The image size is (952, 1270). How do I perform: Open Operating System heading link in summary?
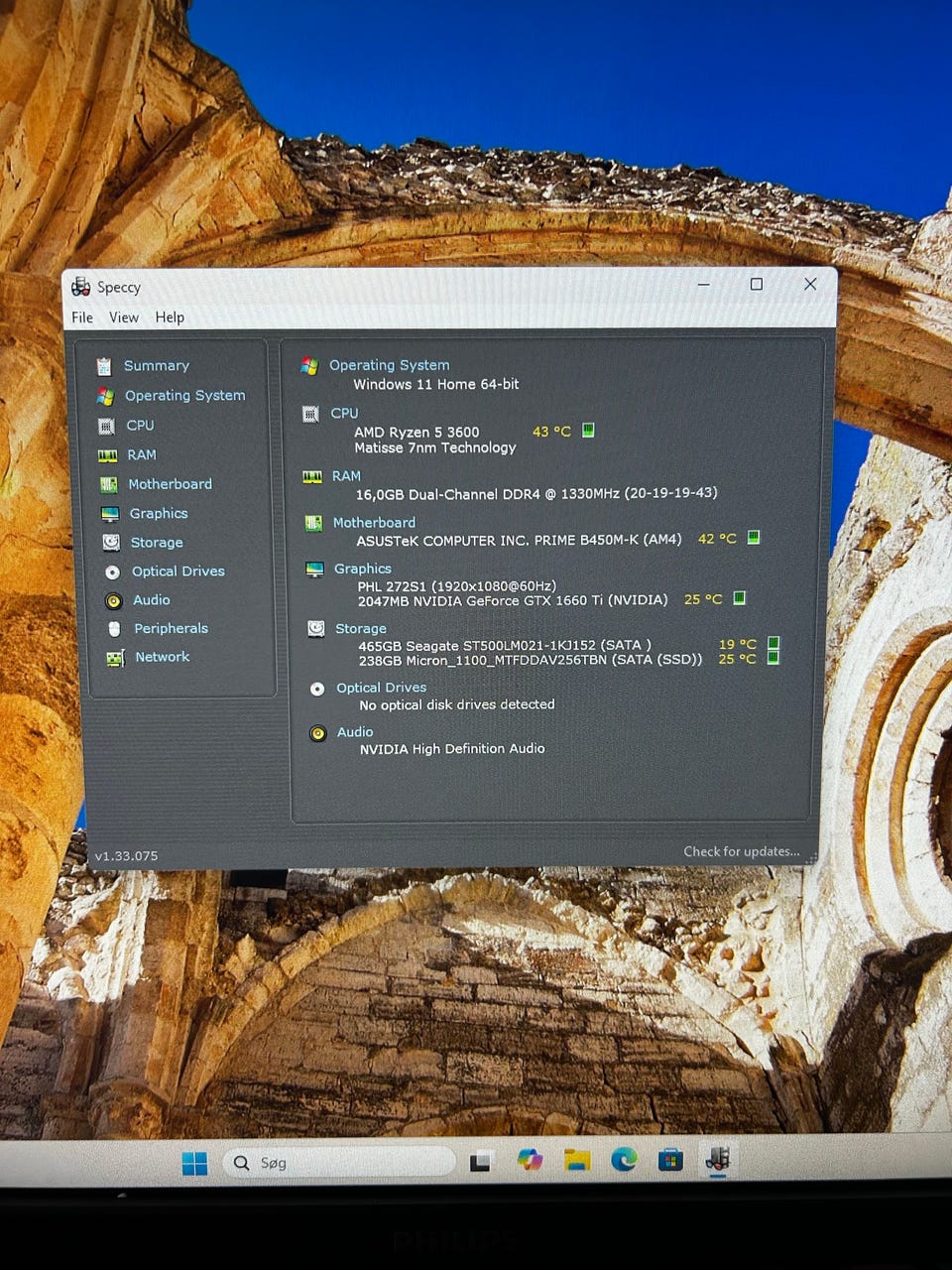pos(389,365)
